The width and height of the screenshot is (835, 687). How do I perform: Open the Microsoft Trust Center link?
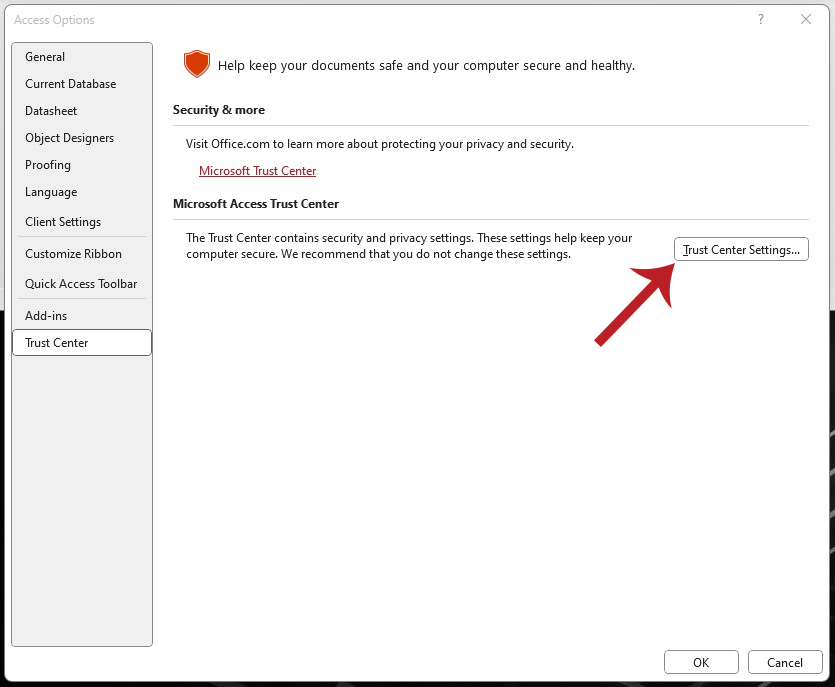[x=257, y=171]
